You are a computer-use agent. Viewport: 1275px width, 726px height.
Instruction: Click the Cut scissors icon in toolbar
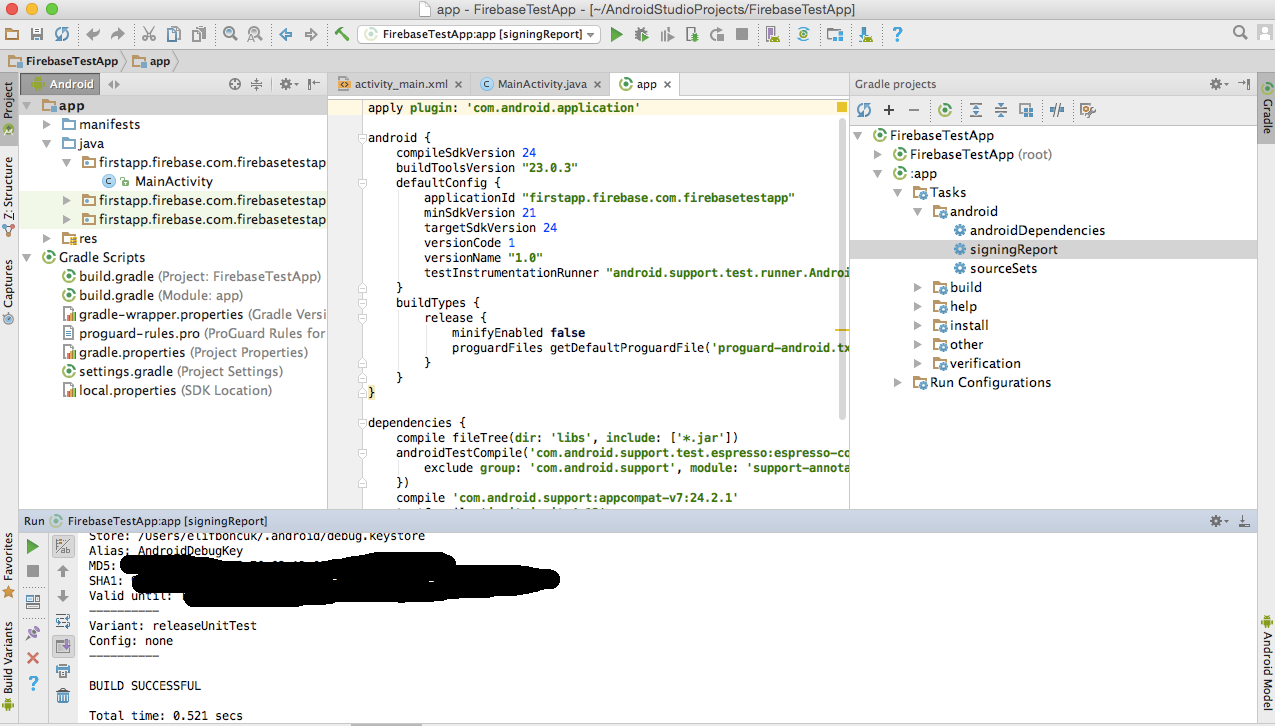(x=148, y=34)
